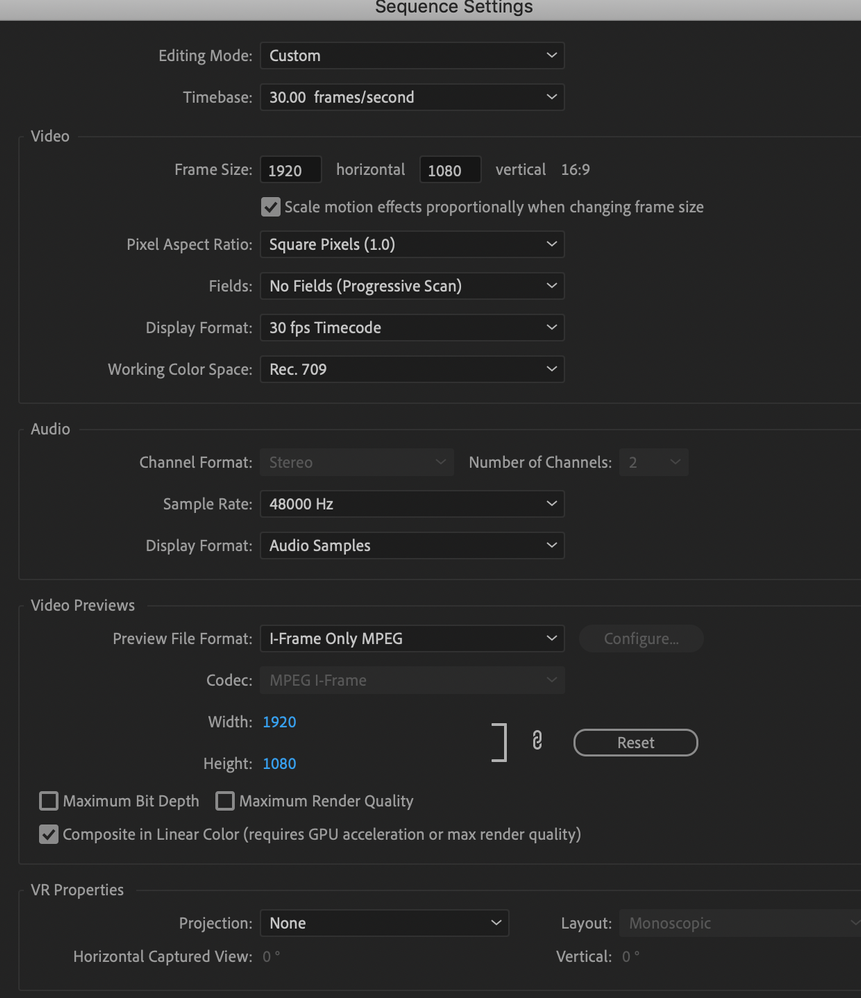Open the video Display Format dropdown
The height and width of the screenshot is (998, 861).
412,327
